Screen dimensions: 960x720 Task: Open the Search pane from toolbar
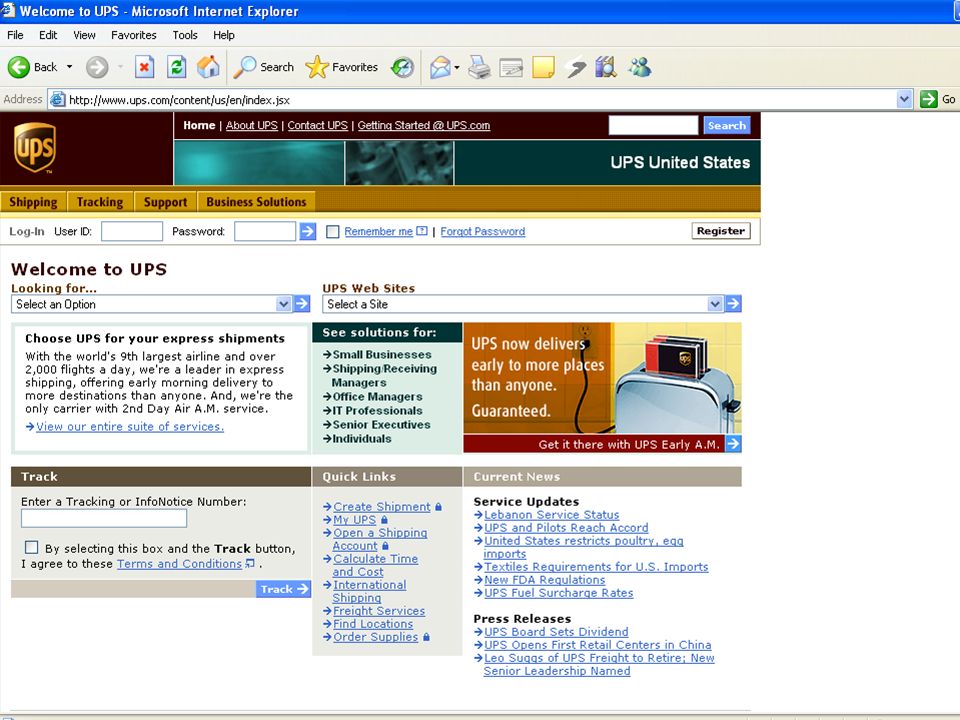coord(264,67)
